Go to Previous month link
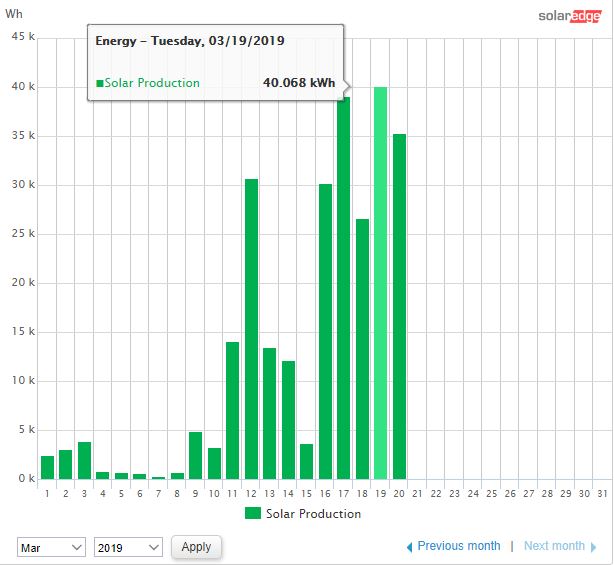This screenshot has width=614, height=565. [458, 546]
